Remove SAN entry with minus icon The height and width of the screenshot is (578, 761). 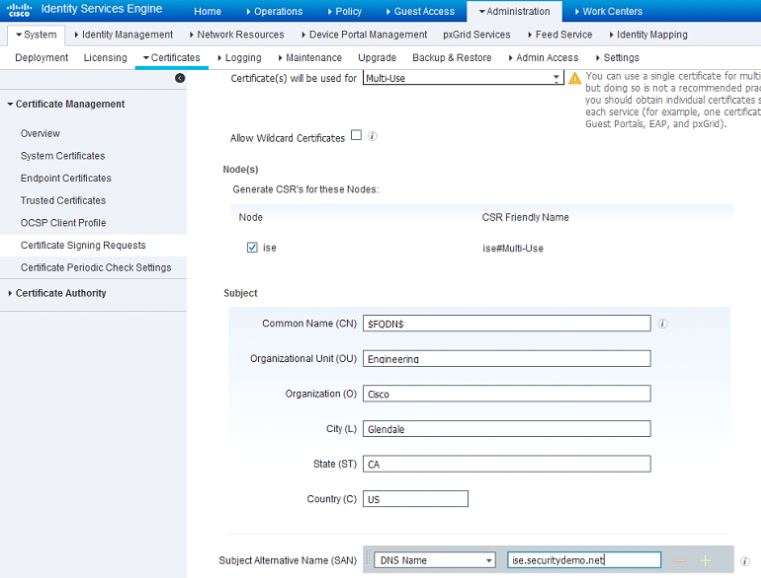680,561
